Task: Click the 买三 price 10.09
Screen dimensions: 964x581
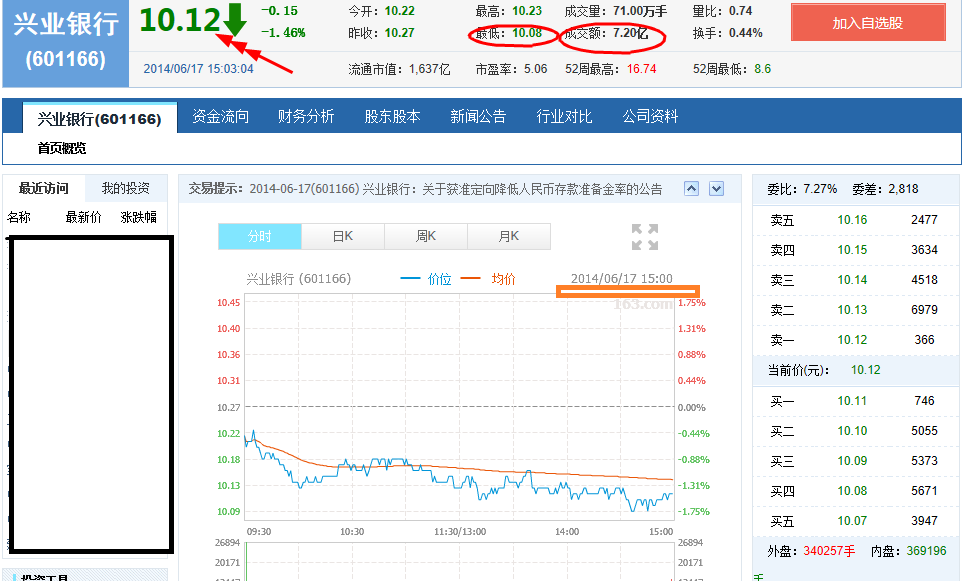Action: 852,461
